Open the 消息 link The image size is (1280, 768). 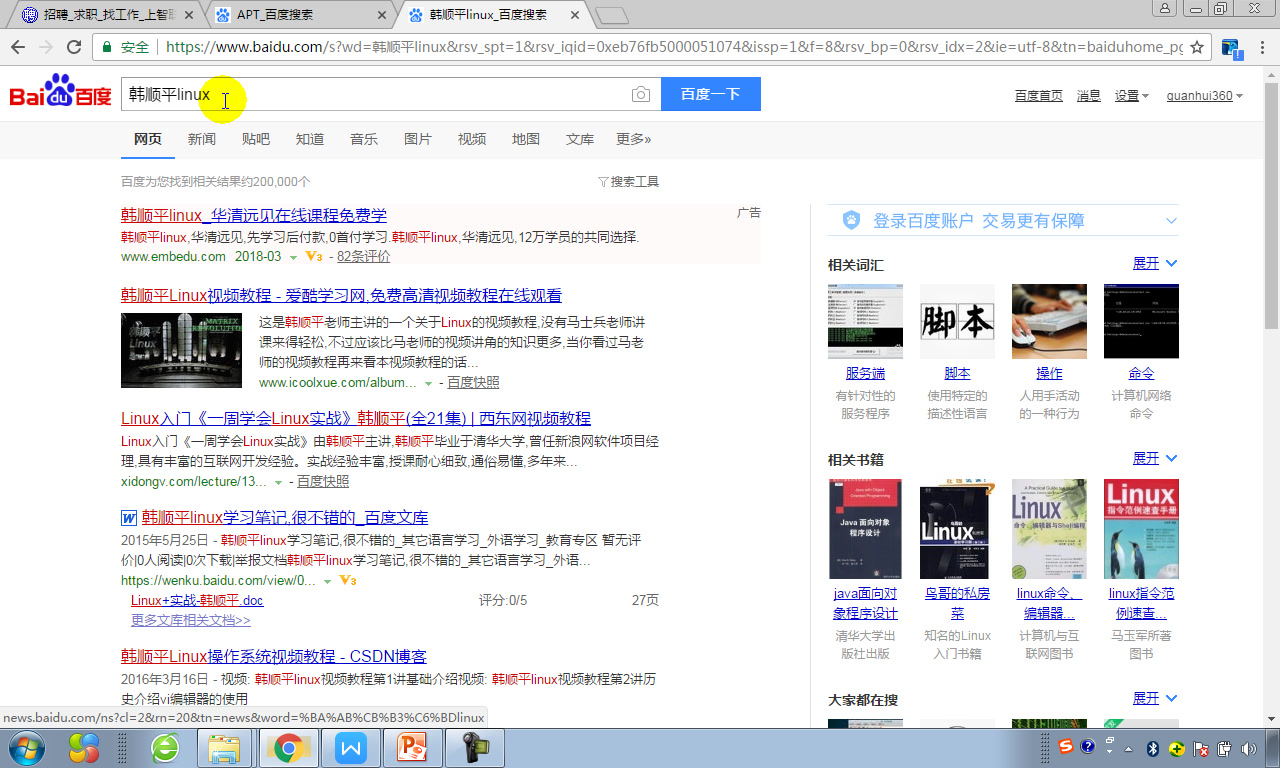[x=1089, y=96]
